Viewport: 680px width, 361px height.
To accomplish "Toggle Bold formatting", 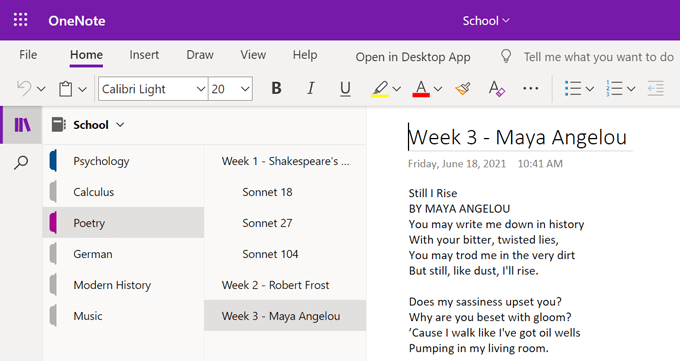I will [276, 89].
